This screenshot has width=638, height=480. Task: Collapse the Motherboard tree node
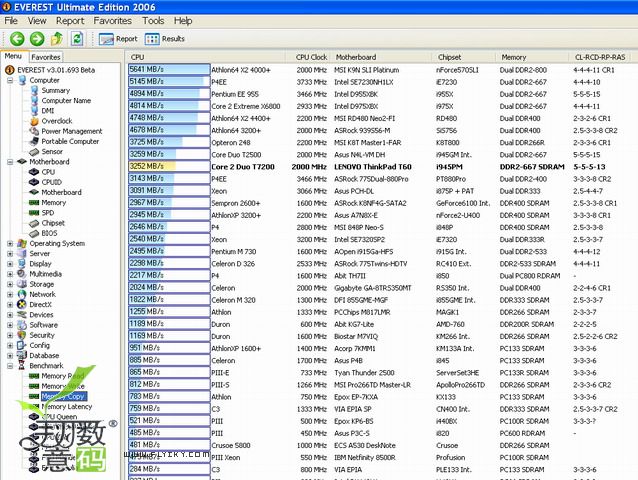pyautogui.click(x=10, y=162)
